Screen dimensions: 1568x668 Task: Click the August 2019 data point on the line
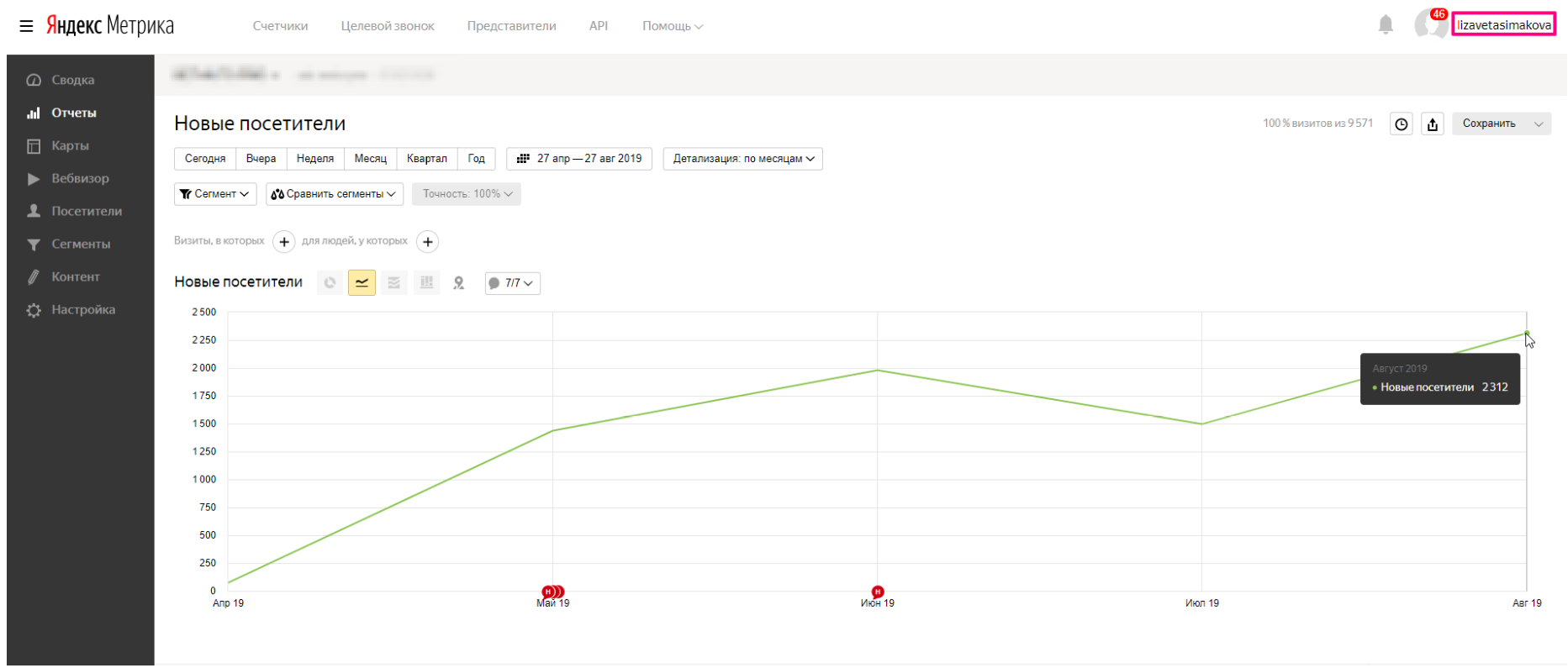click(1527, 334)
